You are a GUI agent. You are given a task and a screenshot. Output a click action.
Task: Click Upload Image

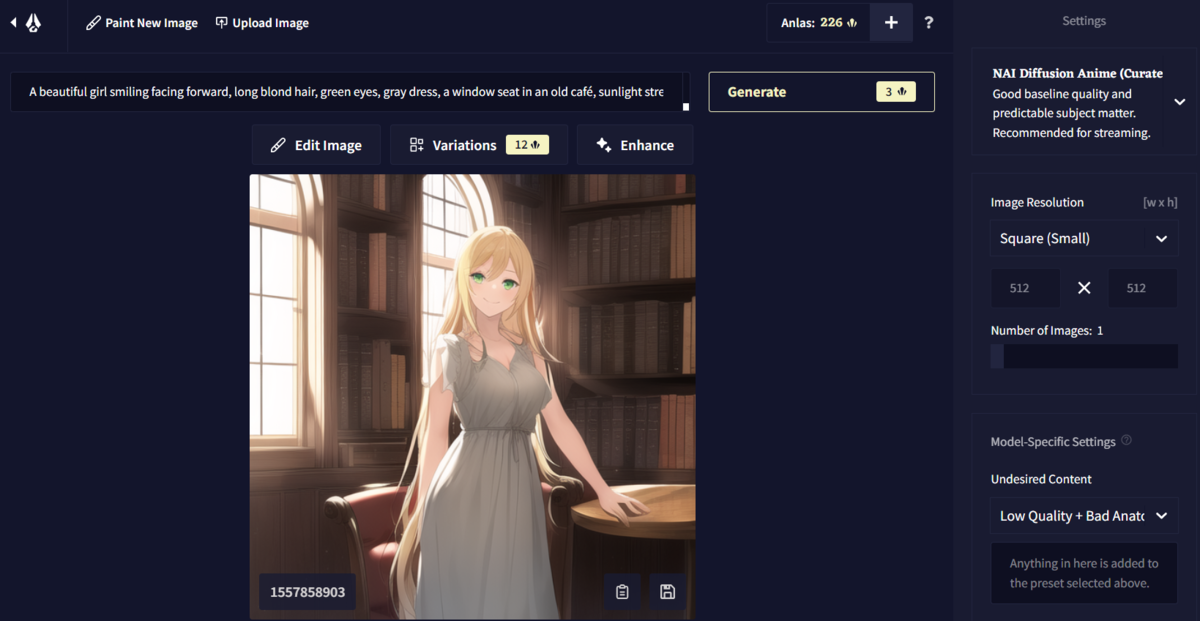(262, 23)
